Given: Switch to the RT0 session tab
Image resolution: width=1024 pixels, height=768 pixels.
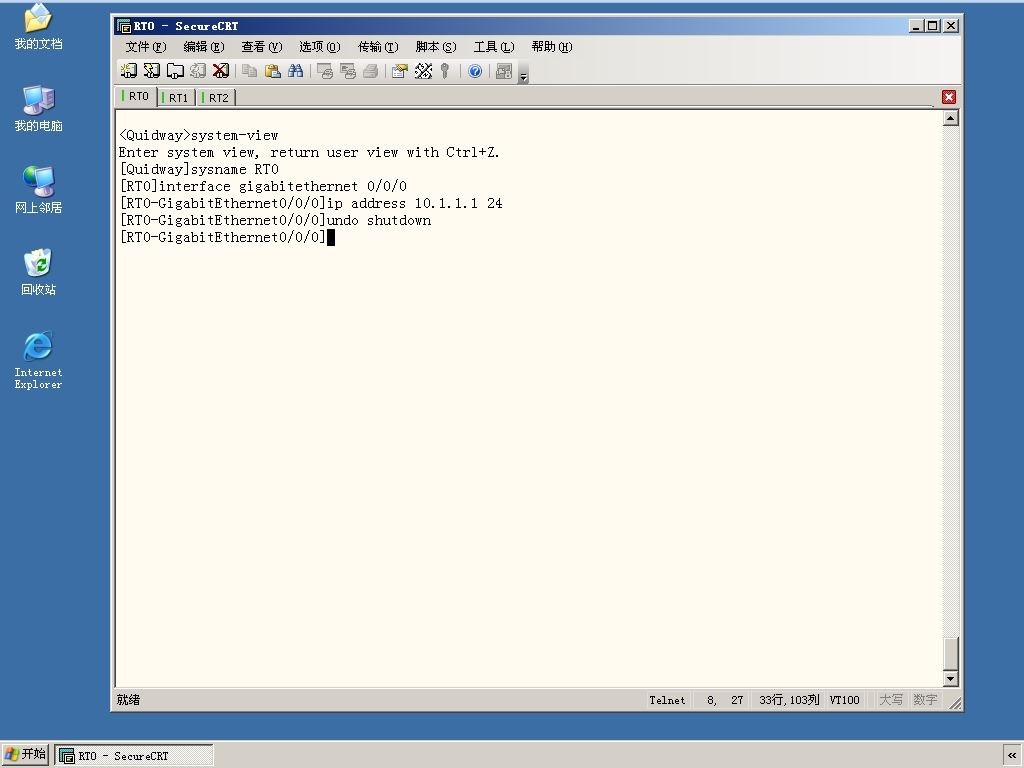Looking at the screenshot, I should pyautogui.click(x=137, y=96).
